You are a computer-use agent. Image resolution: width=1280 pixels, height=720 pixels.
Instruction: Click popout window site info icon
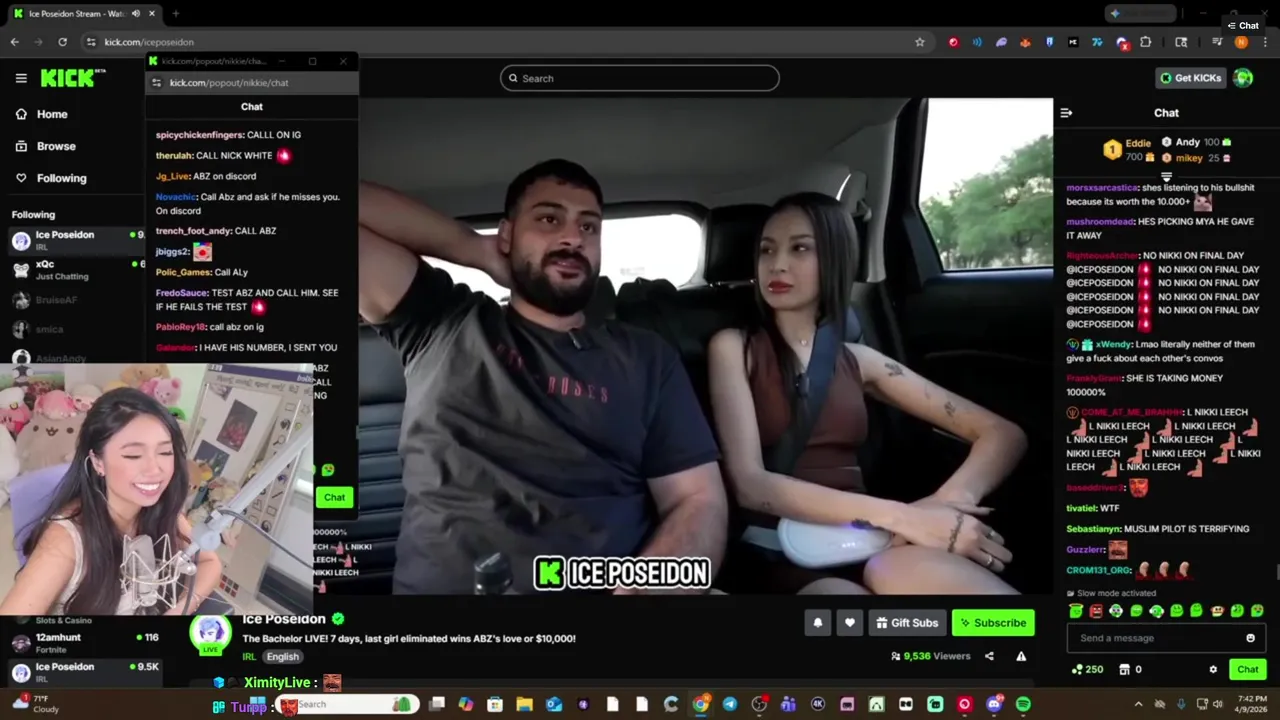click(x=156, y=83)
